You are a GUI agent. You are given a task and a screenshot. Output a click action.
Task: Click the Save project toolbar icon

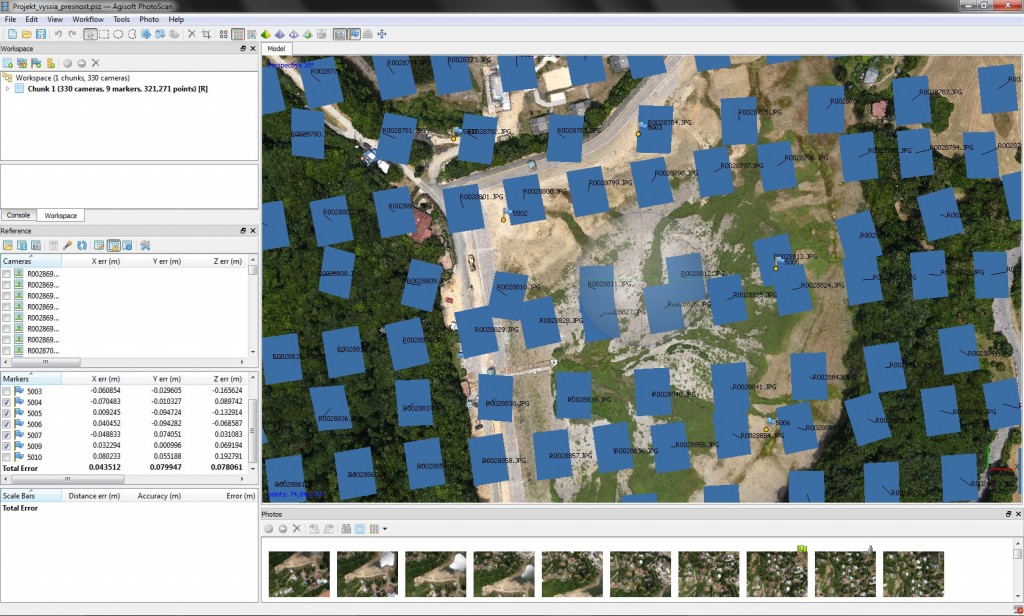point(40,34)
